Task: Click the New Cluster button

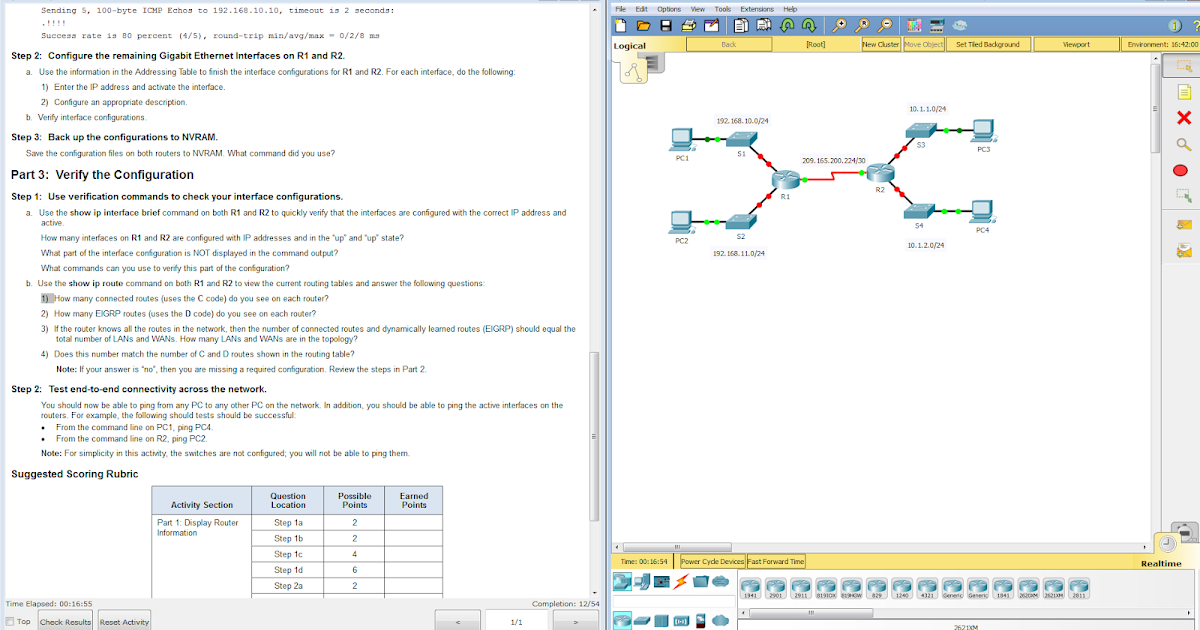Action: [881, 44]
